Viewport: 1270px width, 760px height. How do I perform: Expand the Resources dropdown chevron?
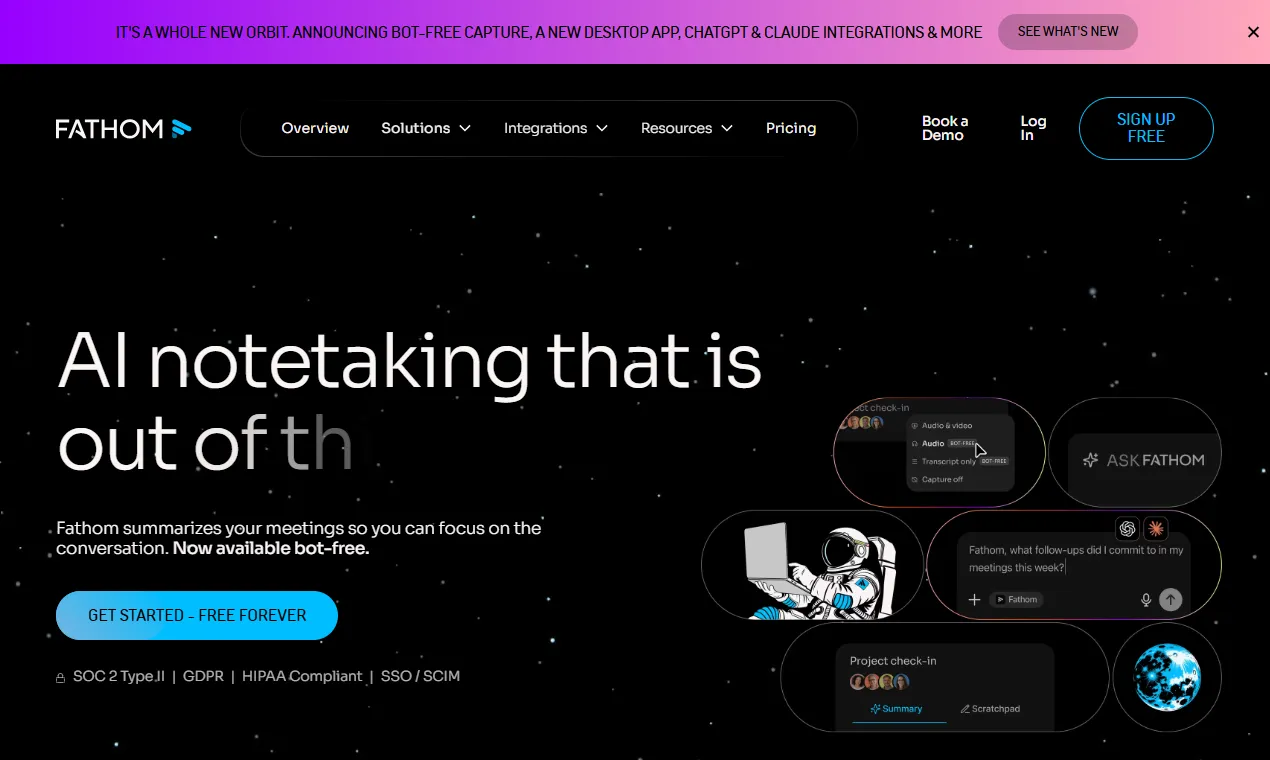(727, 128)
